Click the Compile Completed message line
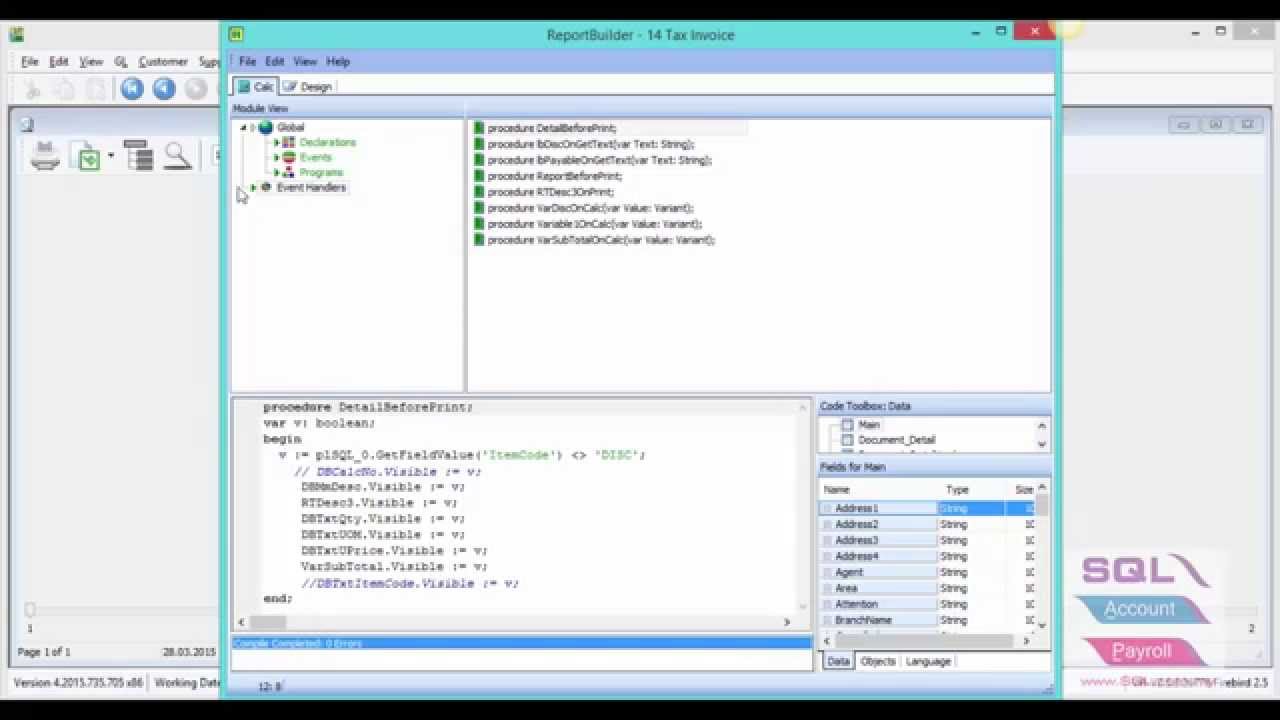The image size is (1280, 720). 521,643
